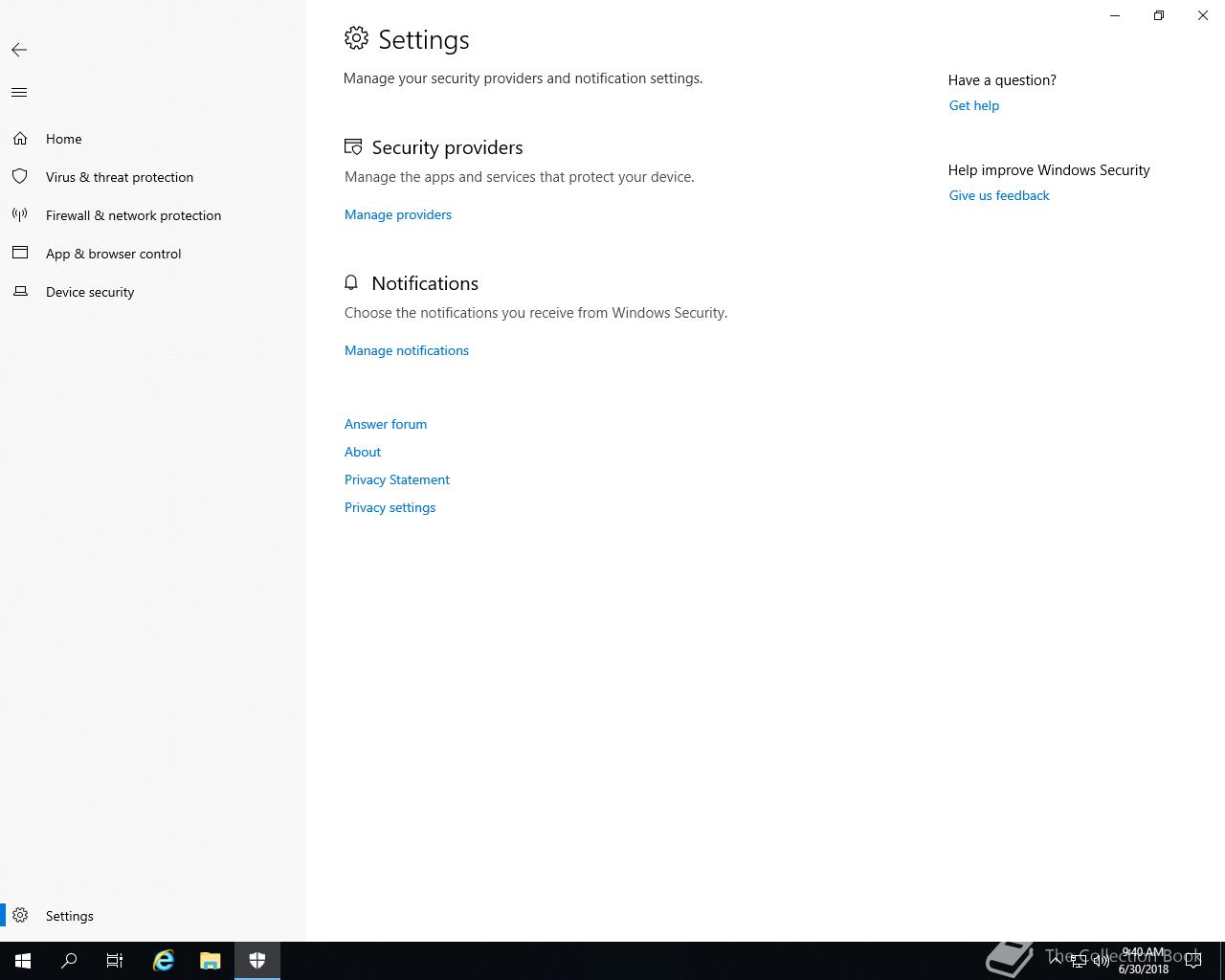Click the Get help link
Viewport: 1225px width, 980px height.
pos(974,105)
